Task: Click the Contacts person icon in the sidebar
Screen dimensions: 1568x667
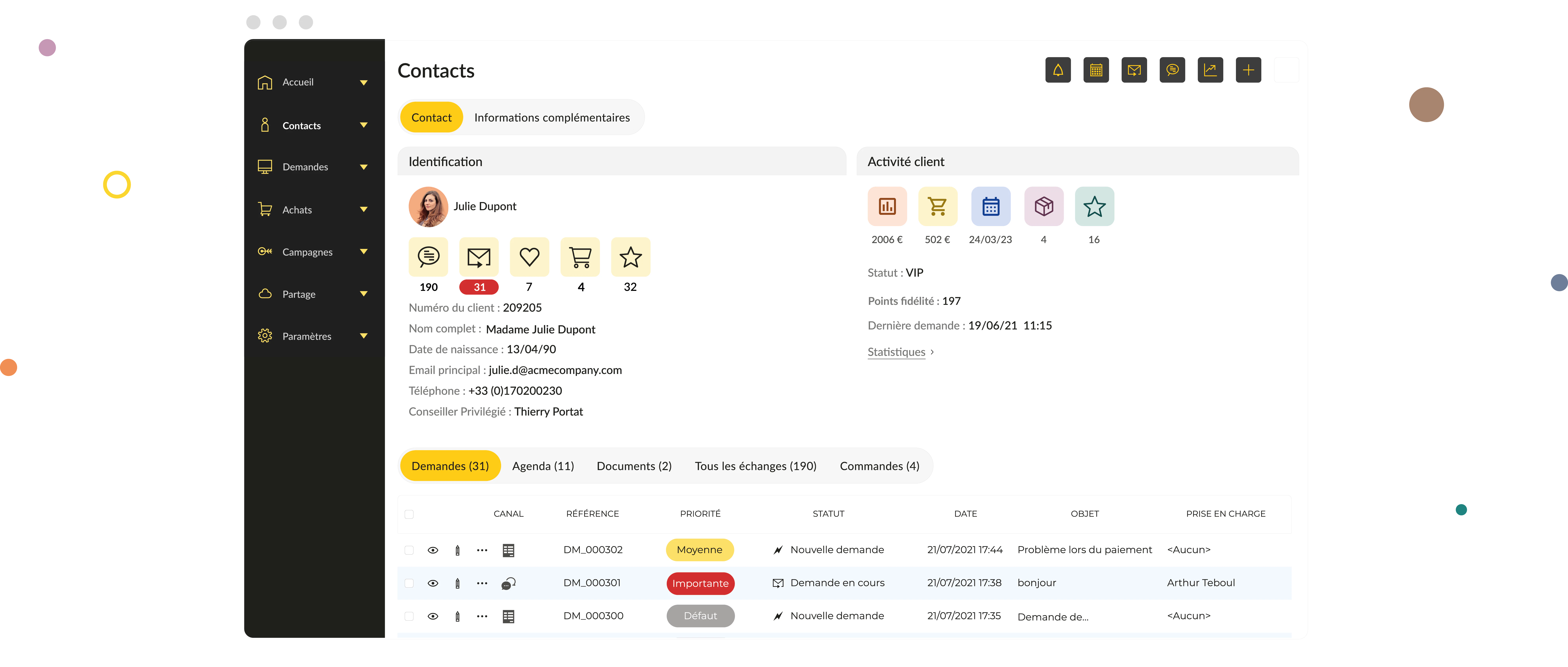Action: click(x=265, y=125)
